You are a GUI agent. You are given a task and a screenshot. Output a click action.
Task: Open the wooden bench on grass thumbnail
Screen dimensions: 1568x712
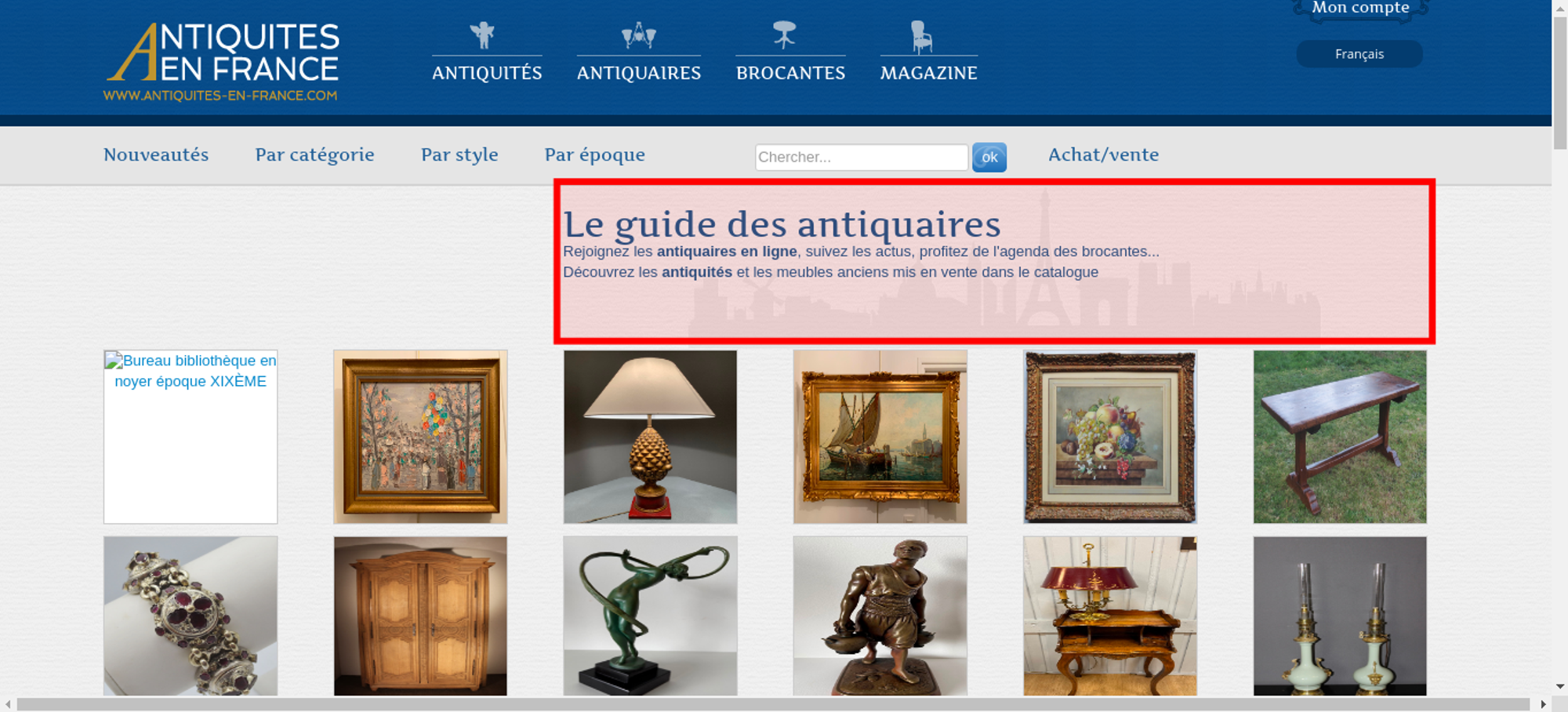1340,437
